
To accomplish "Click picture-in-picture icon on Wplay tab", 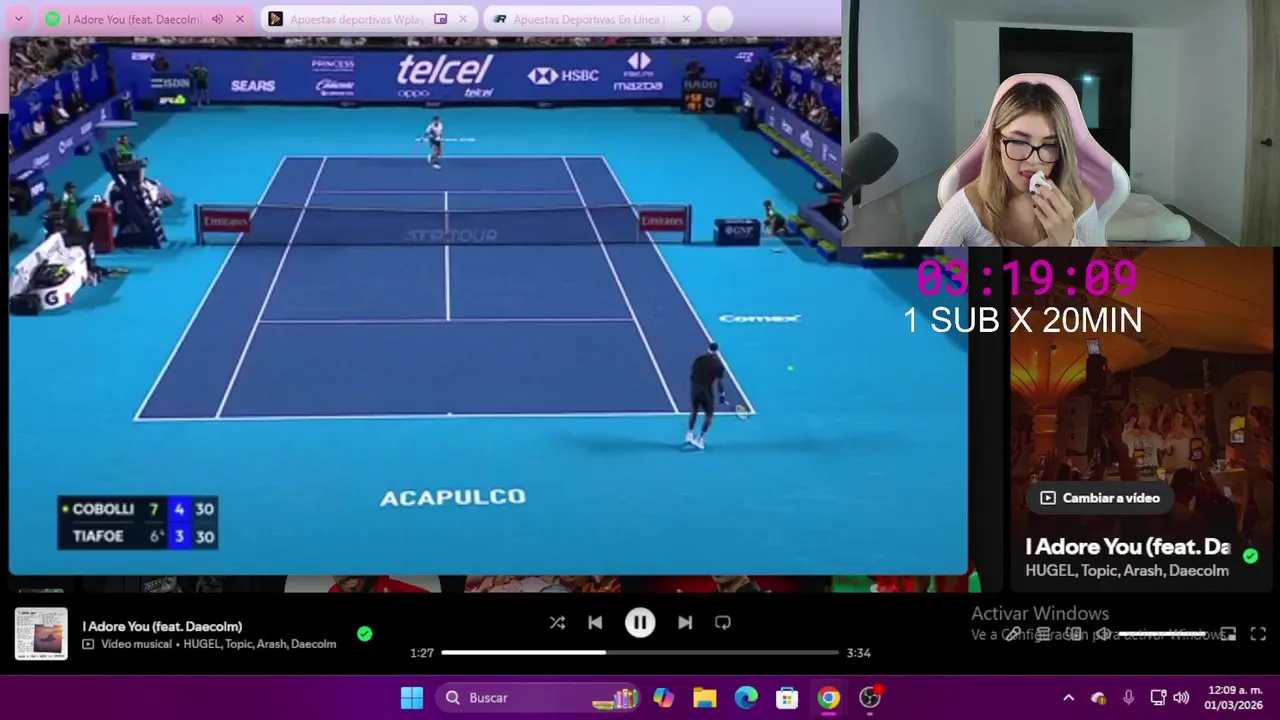I will [x=440, y=19].
